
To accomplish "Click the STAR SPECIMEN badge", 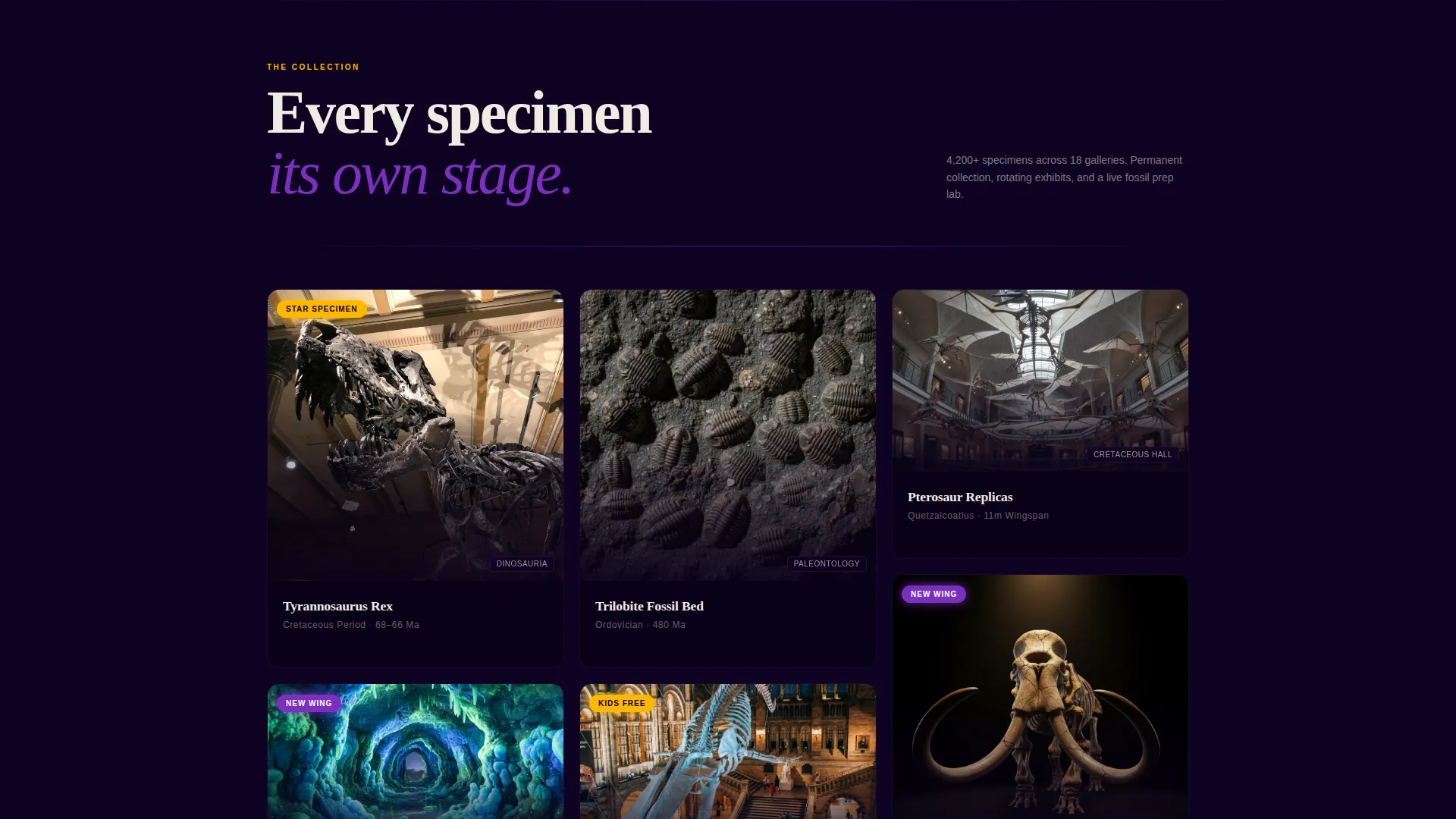I will (322, 309).
